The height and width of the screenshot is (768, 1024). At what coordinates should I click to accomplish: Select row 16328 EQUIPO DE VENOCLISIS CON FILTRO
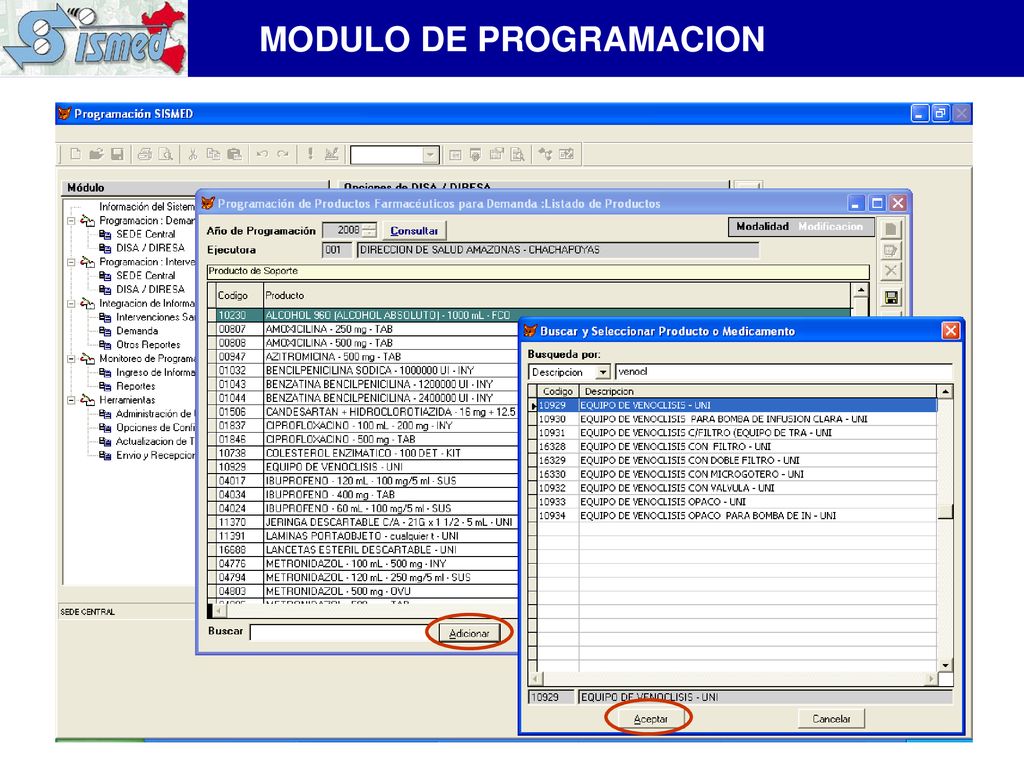tap(737, 447)
